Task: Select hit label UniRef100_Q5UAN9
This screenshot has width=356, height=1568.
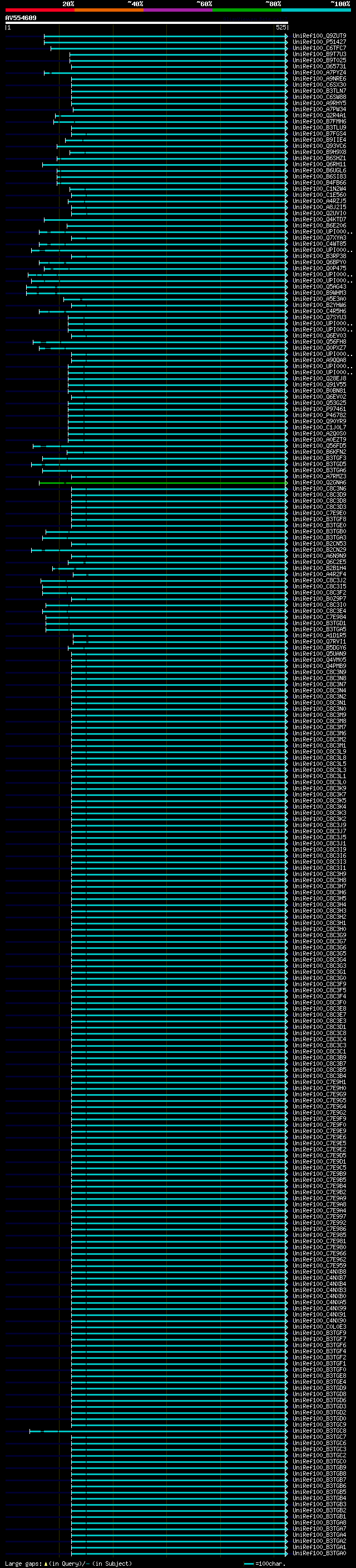Action: pyautogui.click(x=319, y=654)
